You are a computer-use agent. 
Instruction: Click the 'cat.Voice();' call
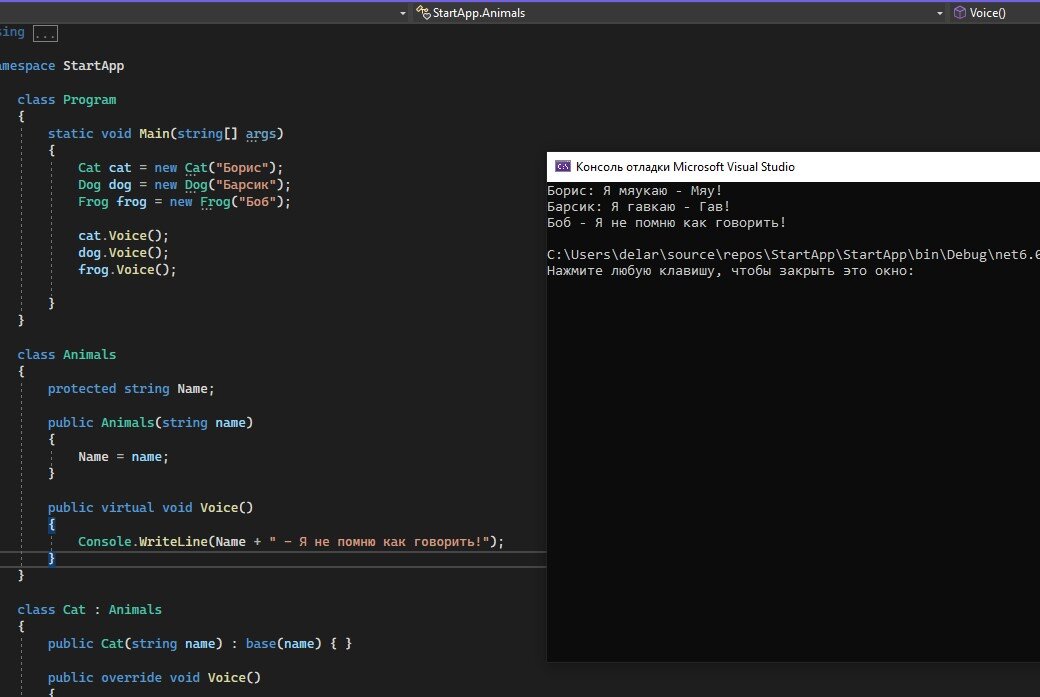pos(123,236)
